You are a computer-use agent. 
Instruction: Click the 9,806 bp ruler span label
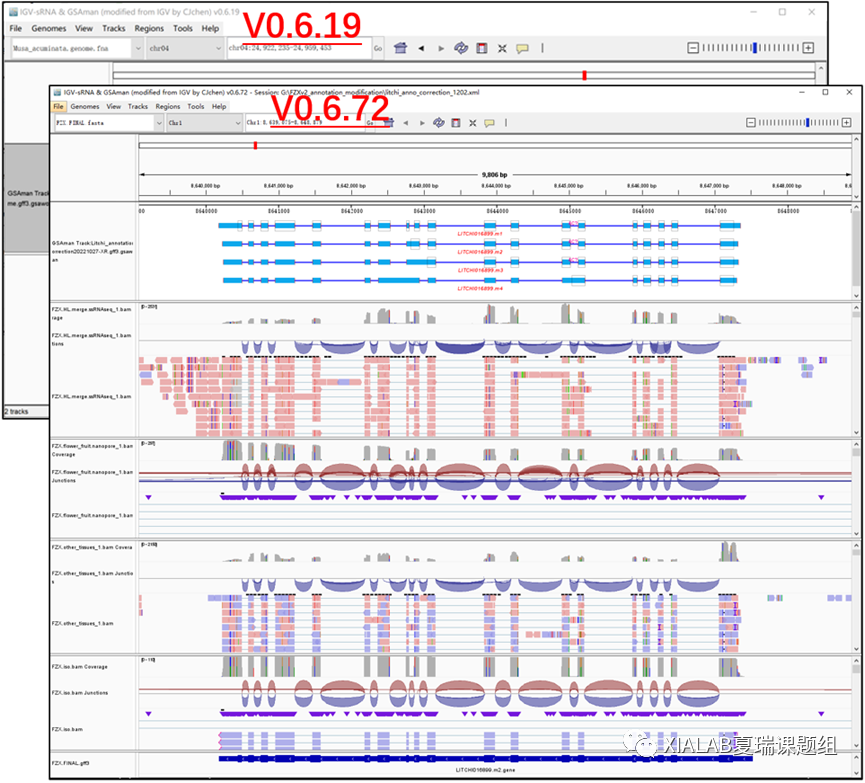pyautogui.click(x=494, y=175)
